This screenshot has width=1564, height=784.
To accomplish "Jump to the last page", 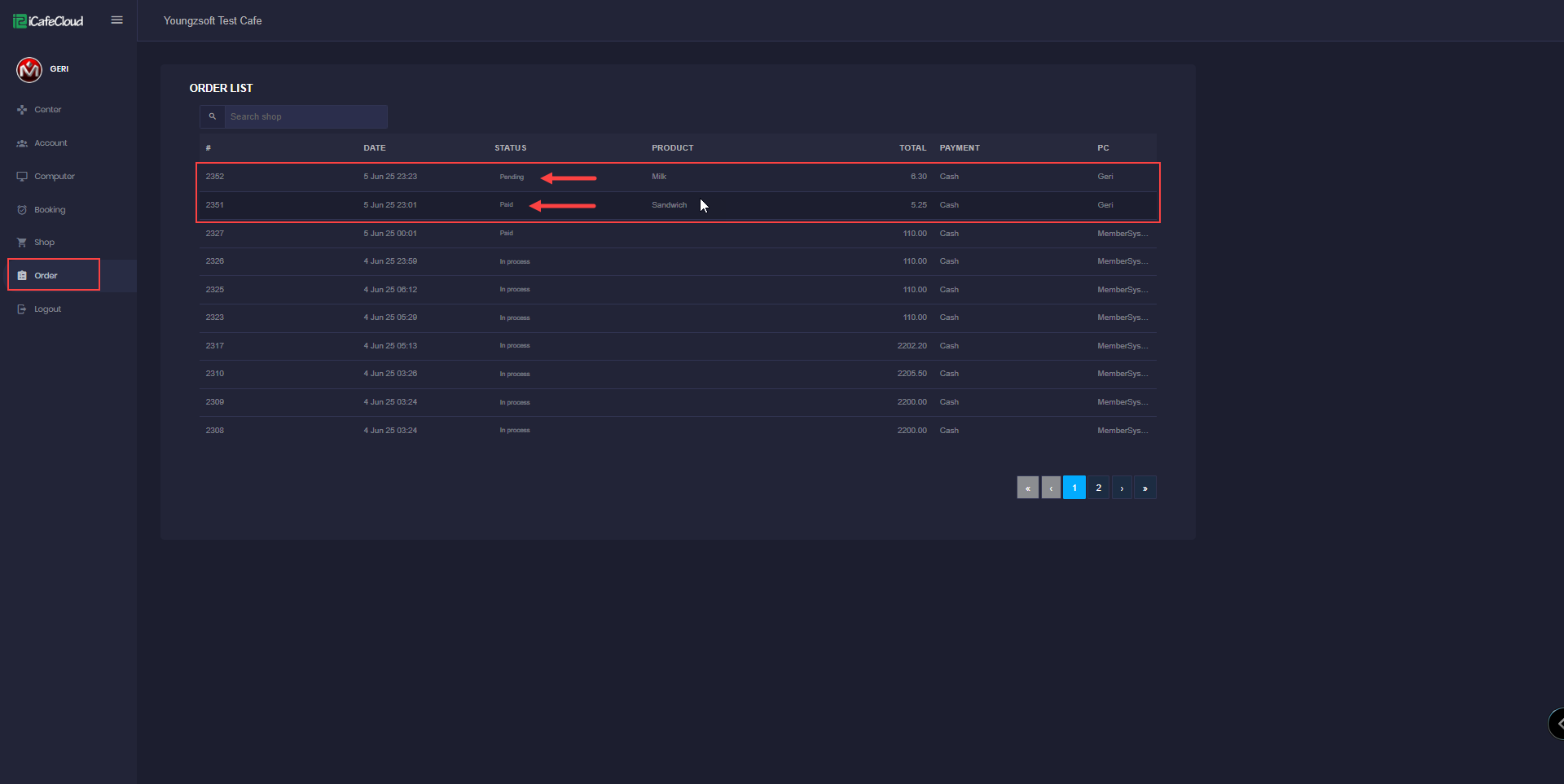I will (1144, 488).
